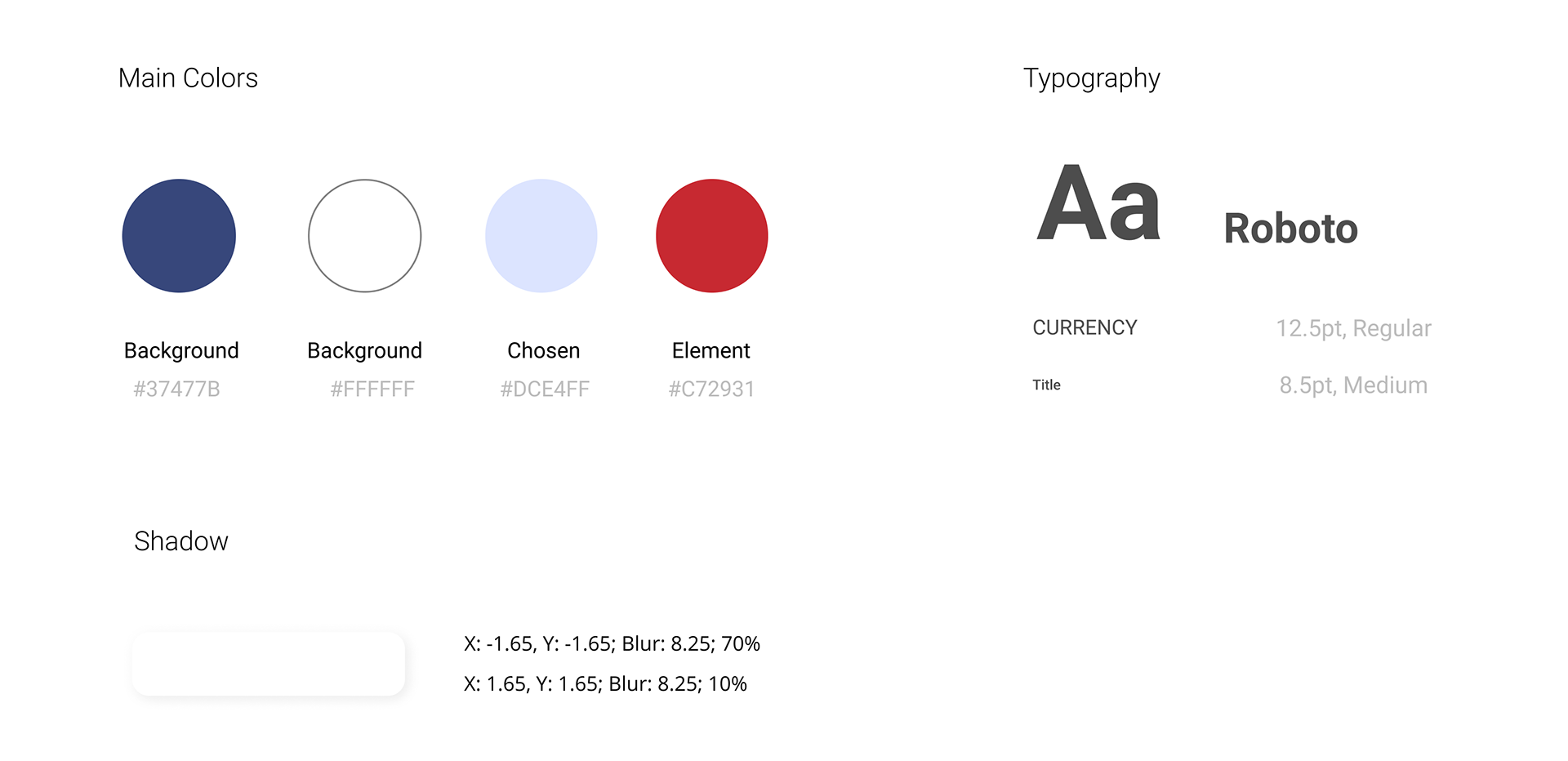Image resolution: width=1568 pixels, height=761 pixels.
Task: Click the small Title sample text
Action: point(1046,385)
